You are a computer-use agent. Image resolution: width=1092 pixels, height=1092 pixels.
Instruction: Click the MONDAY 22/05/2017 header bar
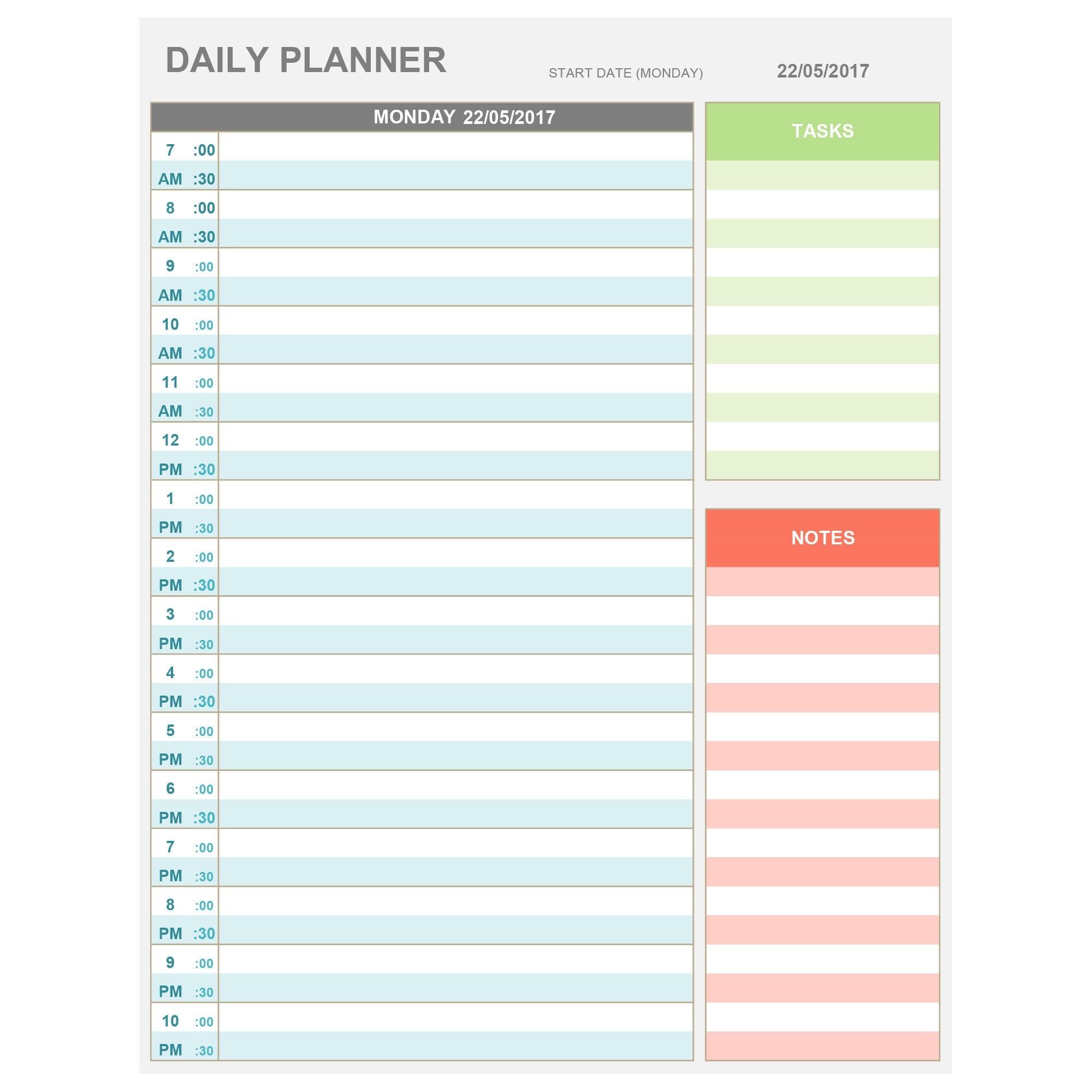click(422, 117)
